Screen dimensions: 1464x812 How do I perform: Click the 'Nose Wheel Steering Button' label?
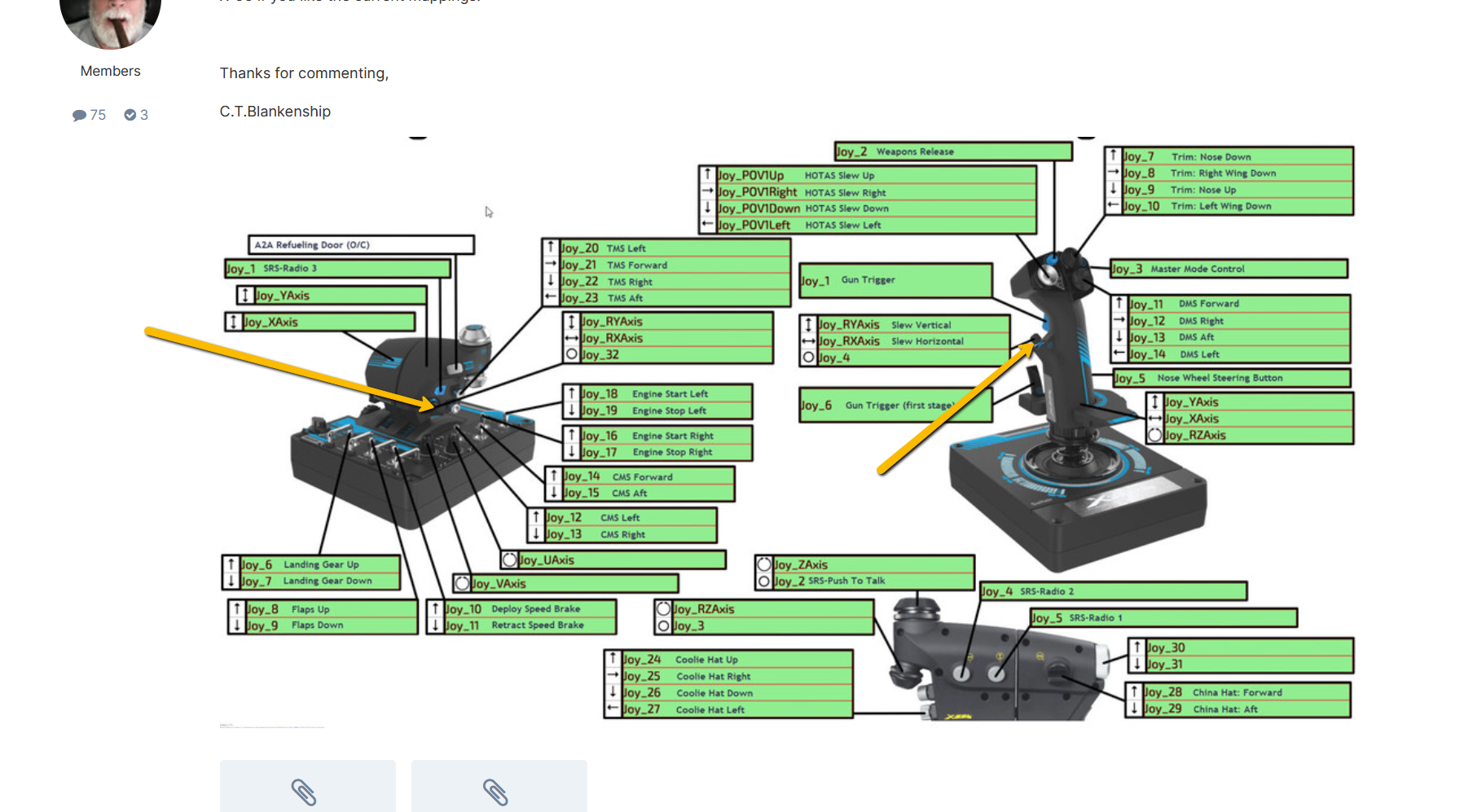tap(1220, 378)
